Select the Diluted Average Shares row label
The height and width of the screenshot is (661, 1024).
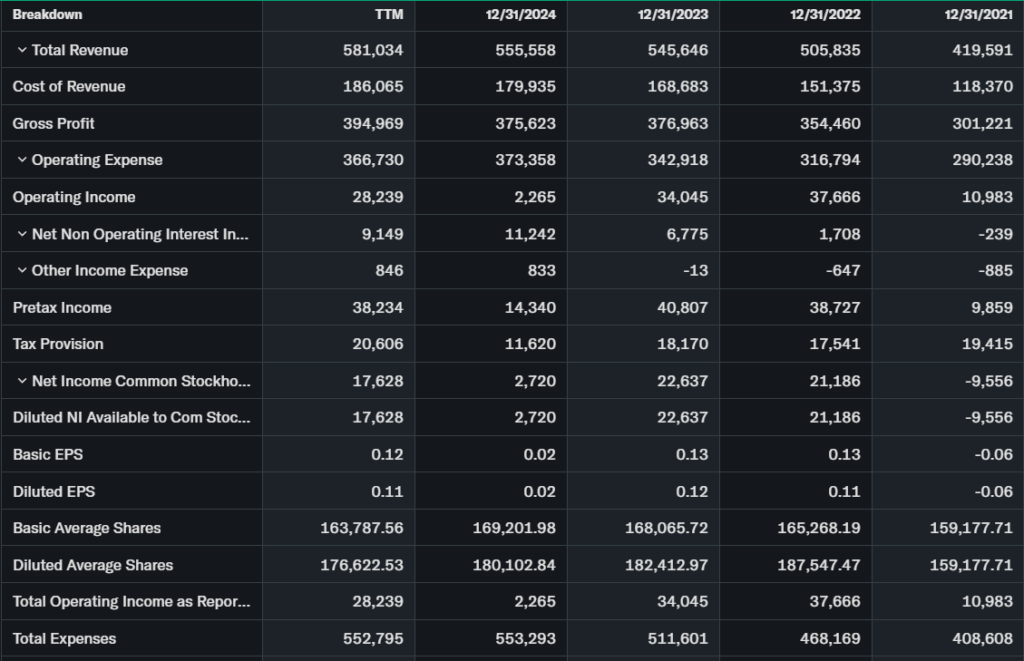click(x=93, y=565)
